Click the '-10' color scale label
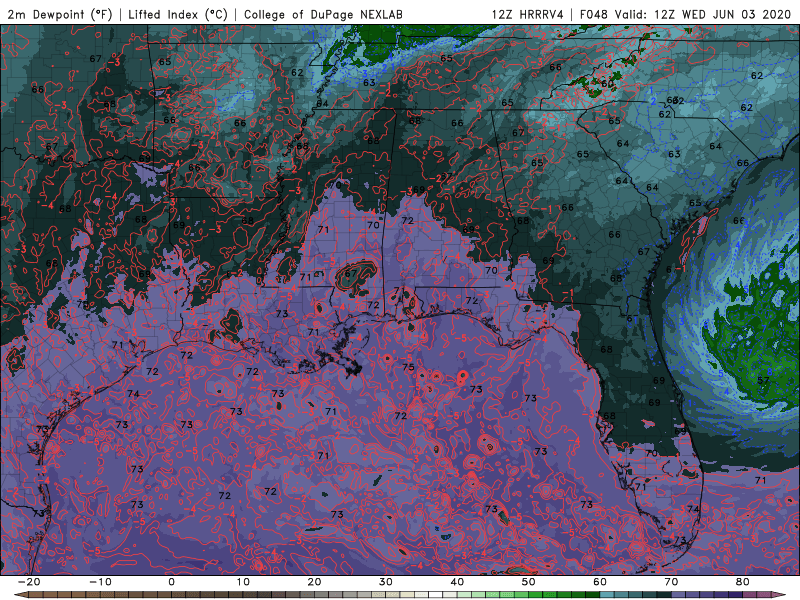800x600 pixels. pyautogui.click(x=100, y=582)
